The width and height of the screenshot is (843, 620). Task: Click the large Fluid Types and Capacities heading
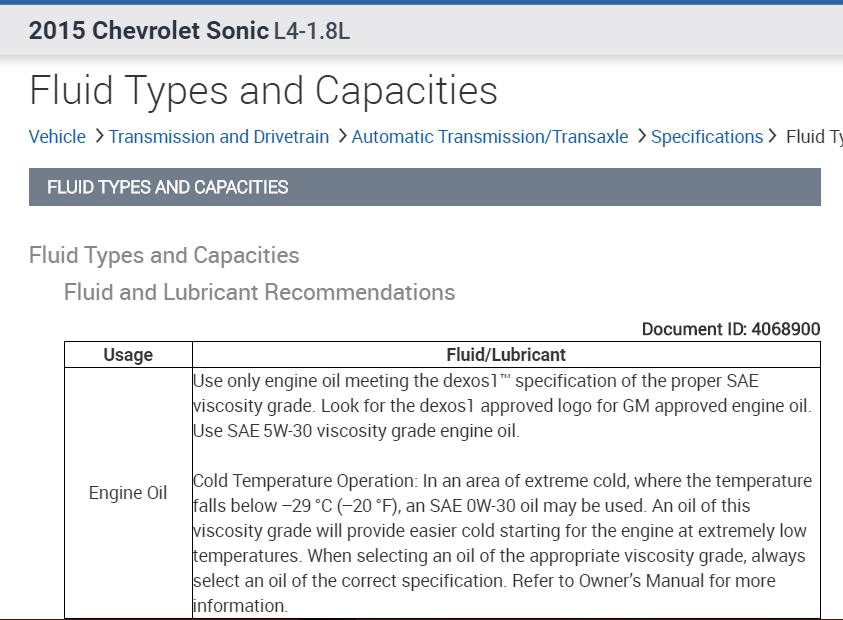263,90
